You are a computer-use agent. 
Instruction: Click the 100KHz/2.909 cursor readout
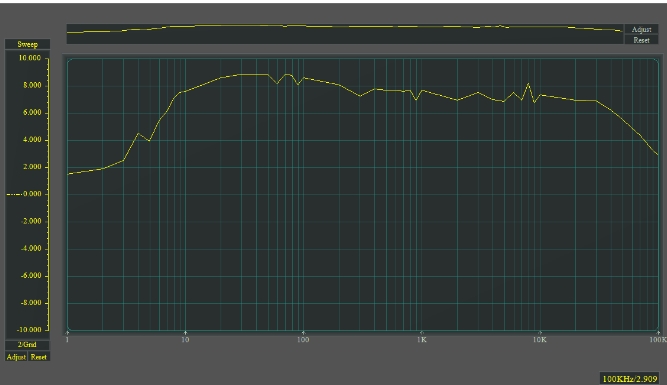point(630,379)
